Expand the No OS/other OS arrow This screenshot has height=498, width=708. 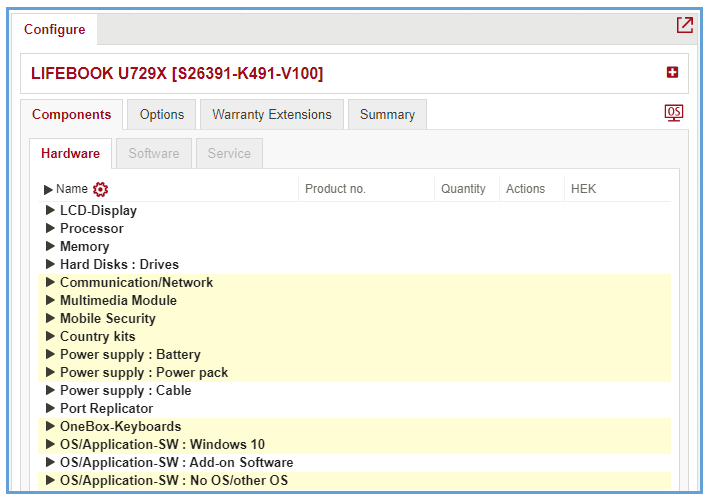(x=50, y=481)
